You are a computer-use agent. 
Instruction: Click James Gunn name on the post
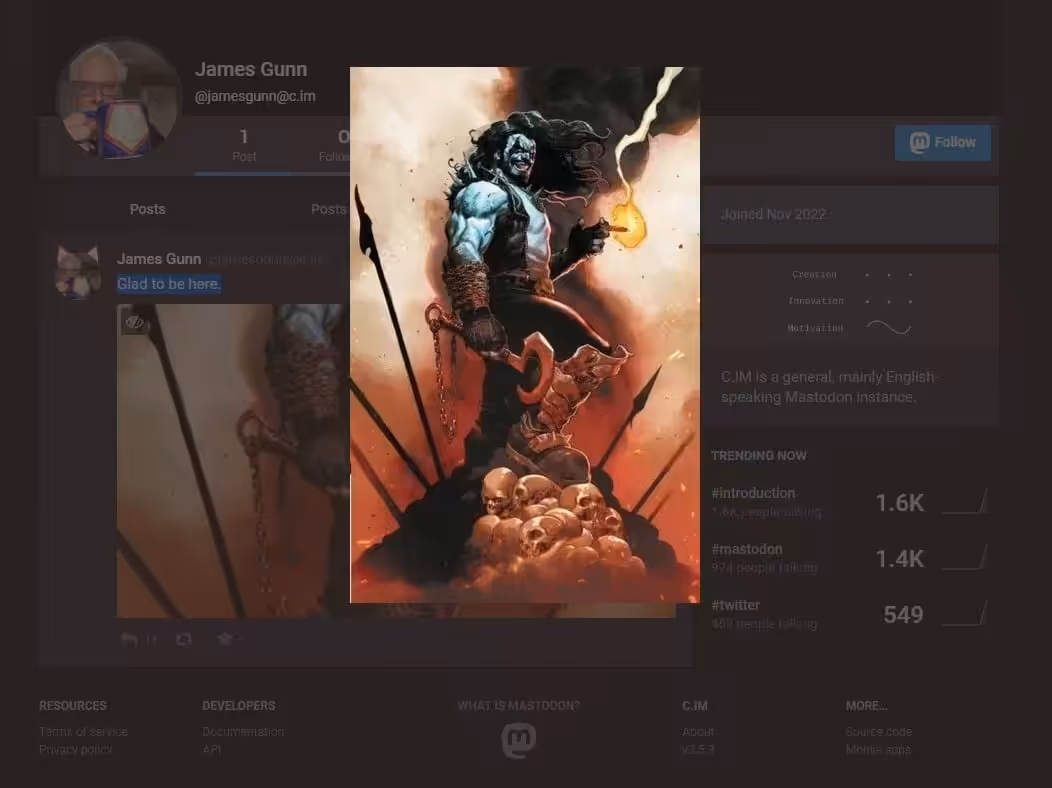tap(159, 259)
